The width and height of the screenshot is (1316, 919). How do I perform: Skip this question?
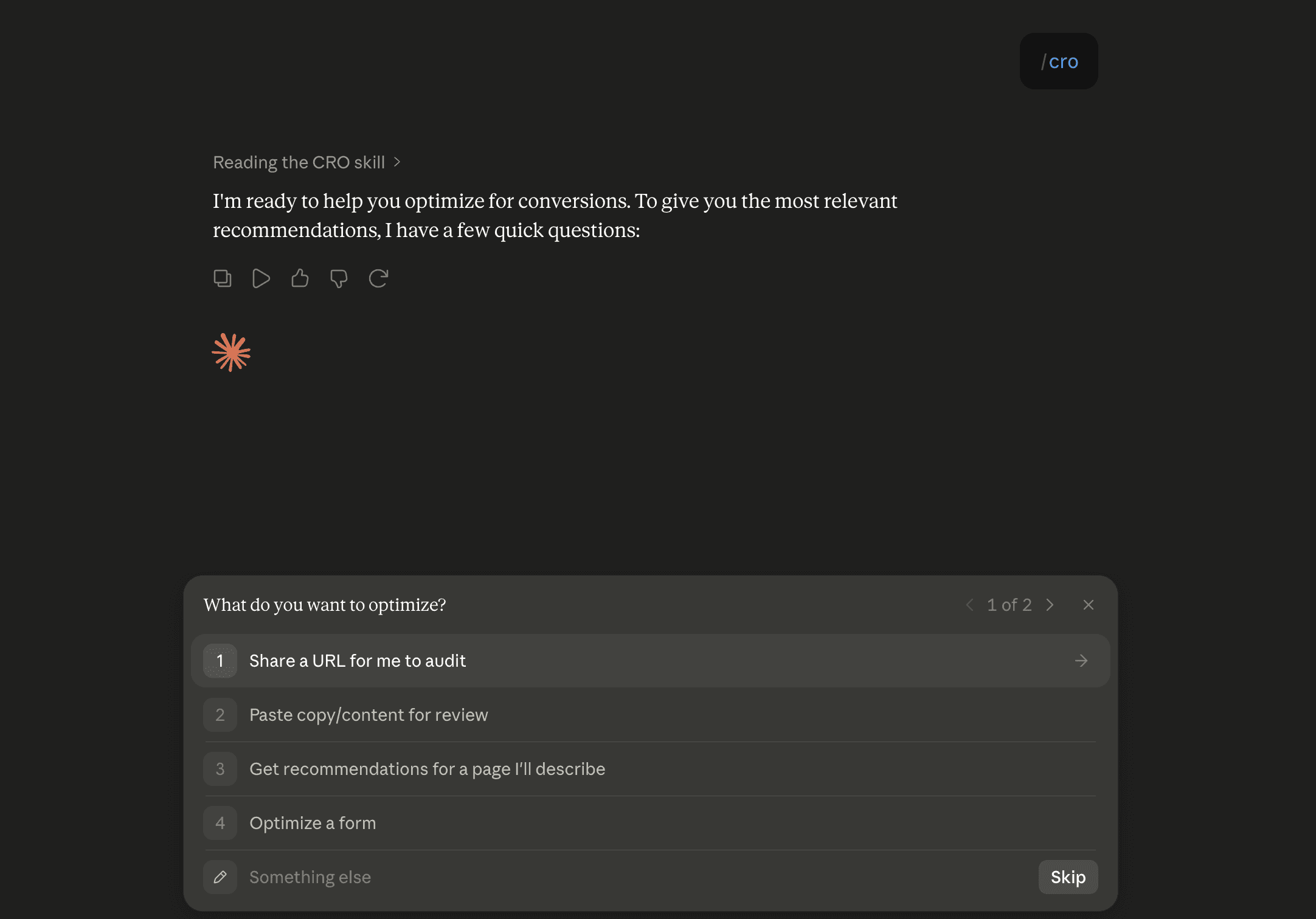[1068, 877]
